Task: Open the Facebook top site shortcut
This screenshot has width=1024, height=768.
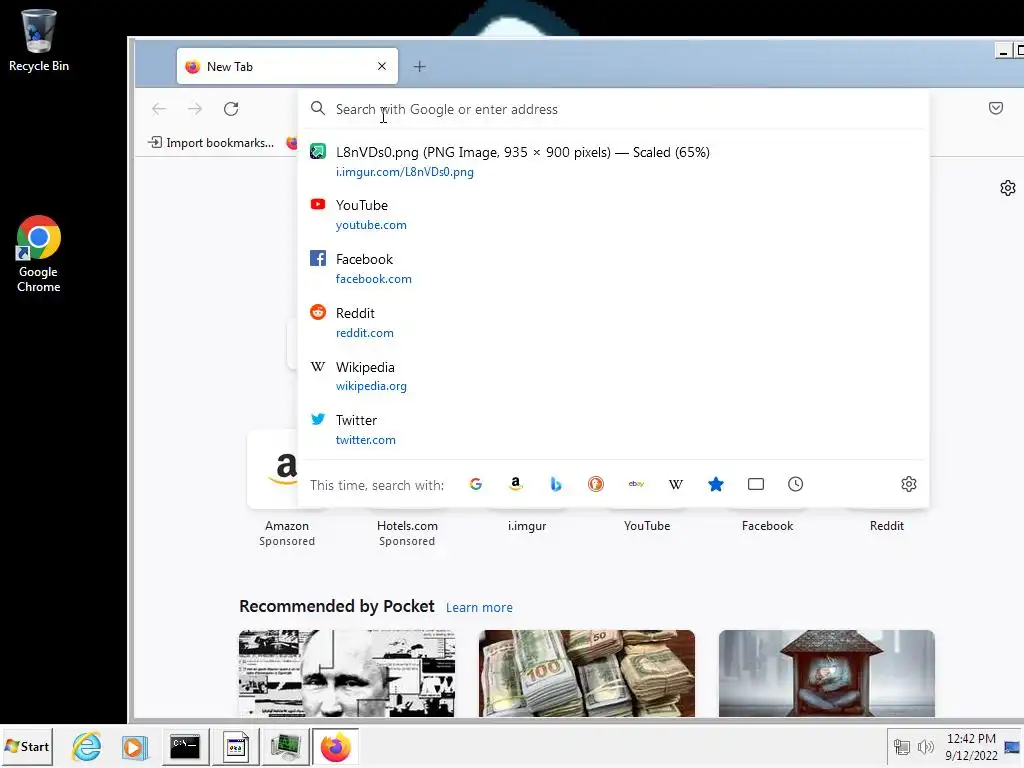Action: [767, 526]
